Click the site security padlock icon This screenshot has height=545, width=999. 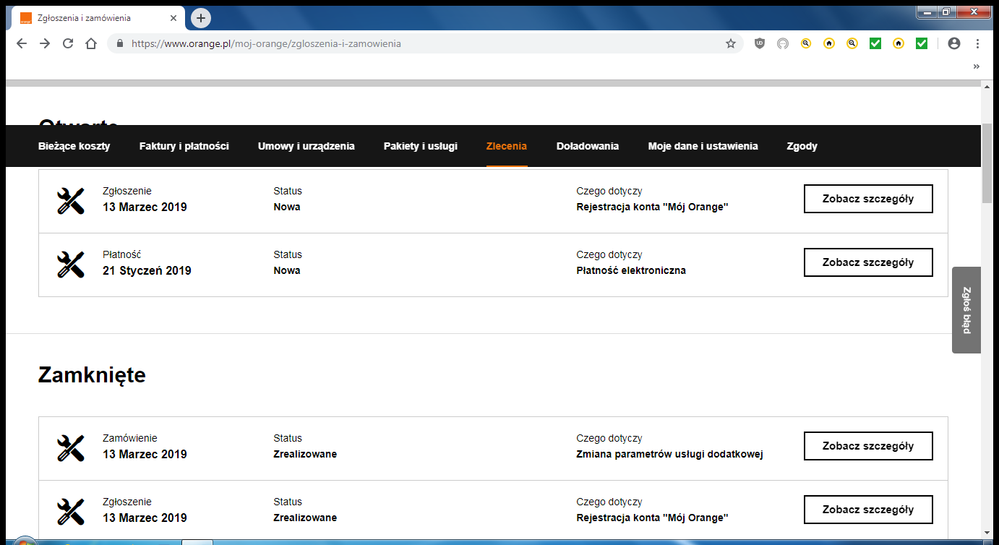(x=119, y=44)
